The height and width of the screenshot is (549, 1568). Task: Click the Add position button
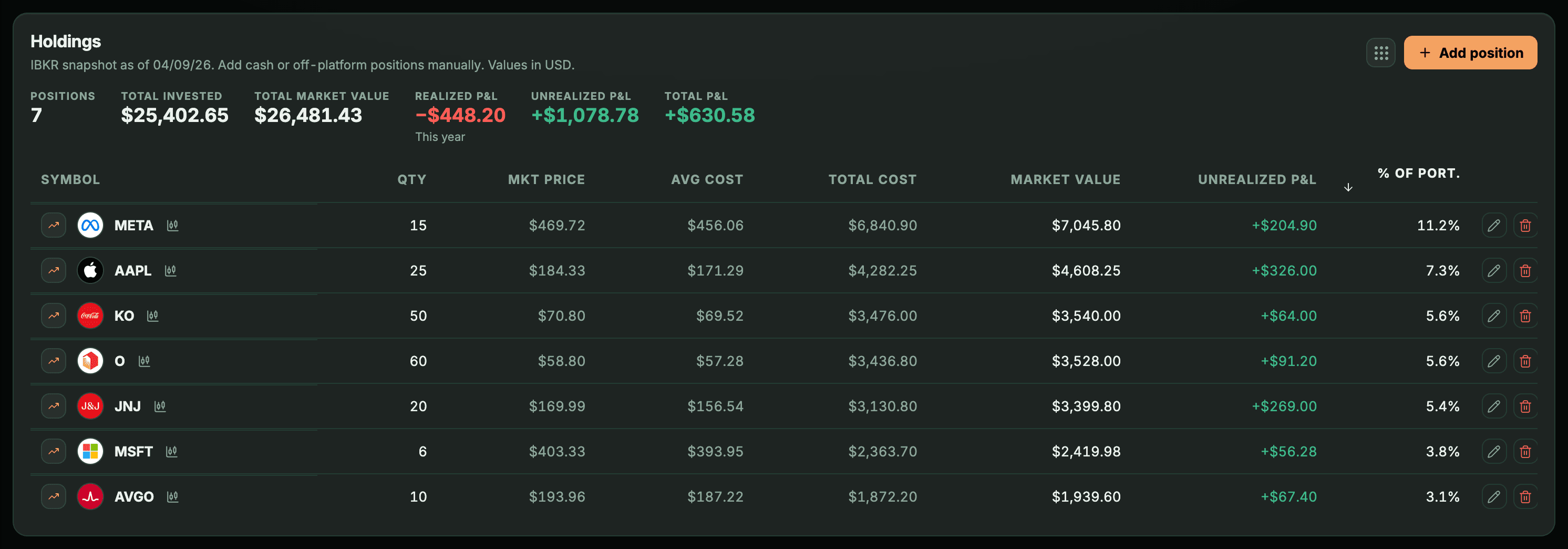1470,53
